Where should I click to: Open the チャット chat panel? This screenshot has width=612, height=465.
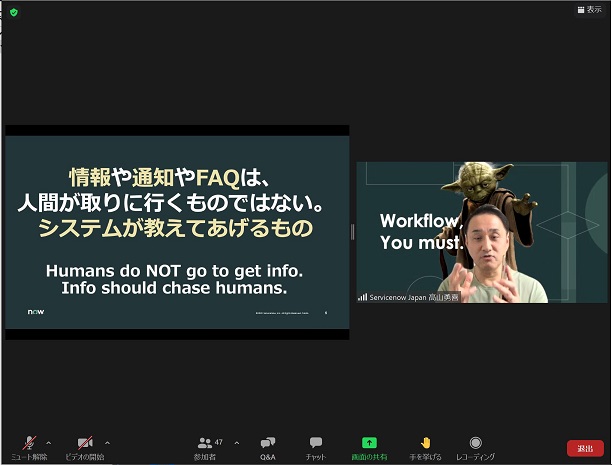point(316,448)
